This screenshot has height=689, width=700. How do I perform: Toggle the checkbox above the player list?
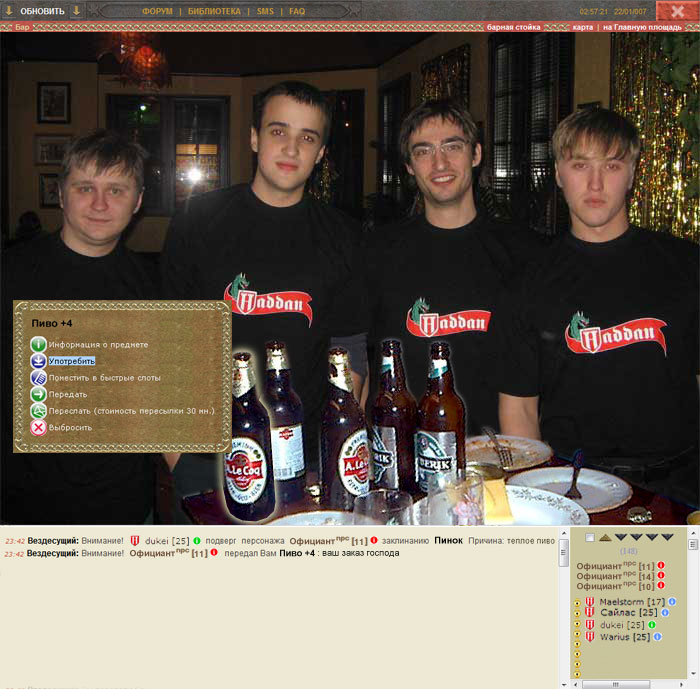click(589, 538)
